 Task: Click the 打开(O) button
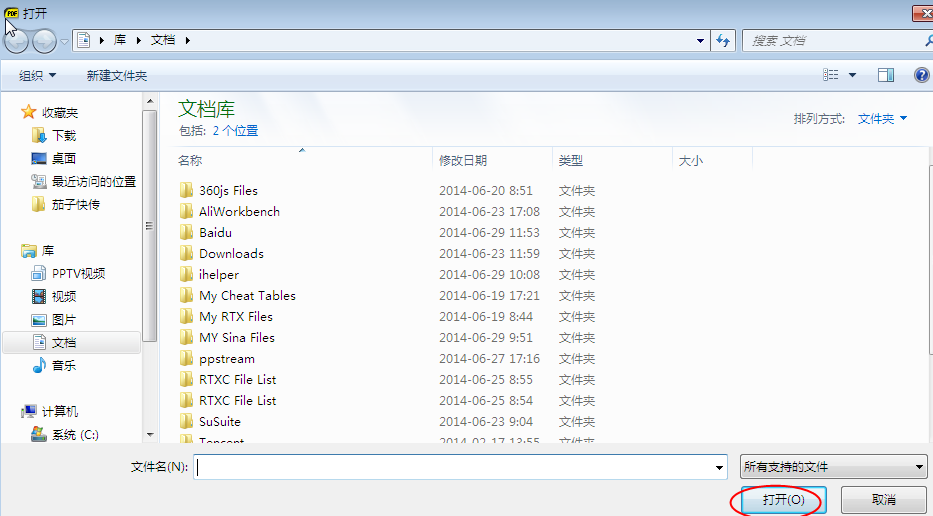pyautogui.click(x=783, y=499)
